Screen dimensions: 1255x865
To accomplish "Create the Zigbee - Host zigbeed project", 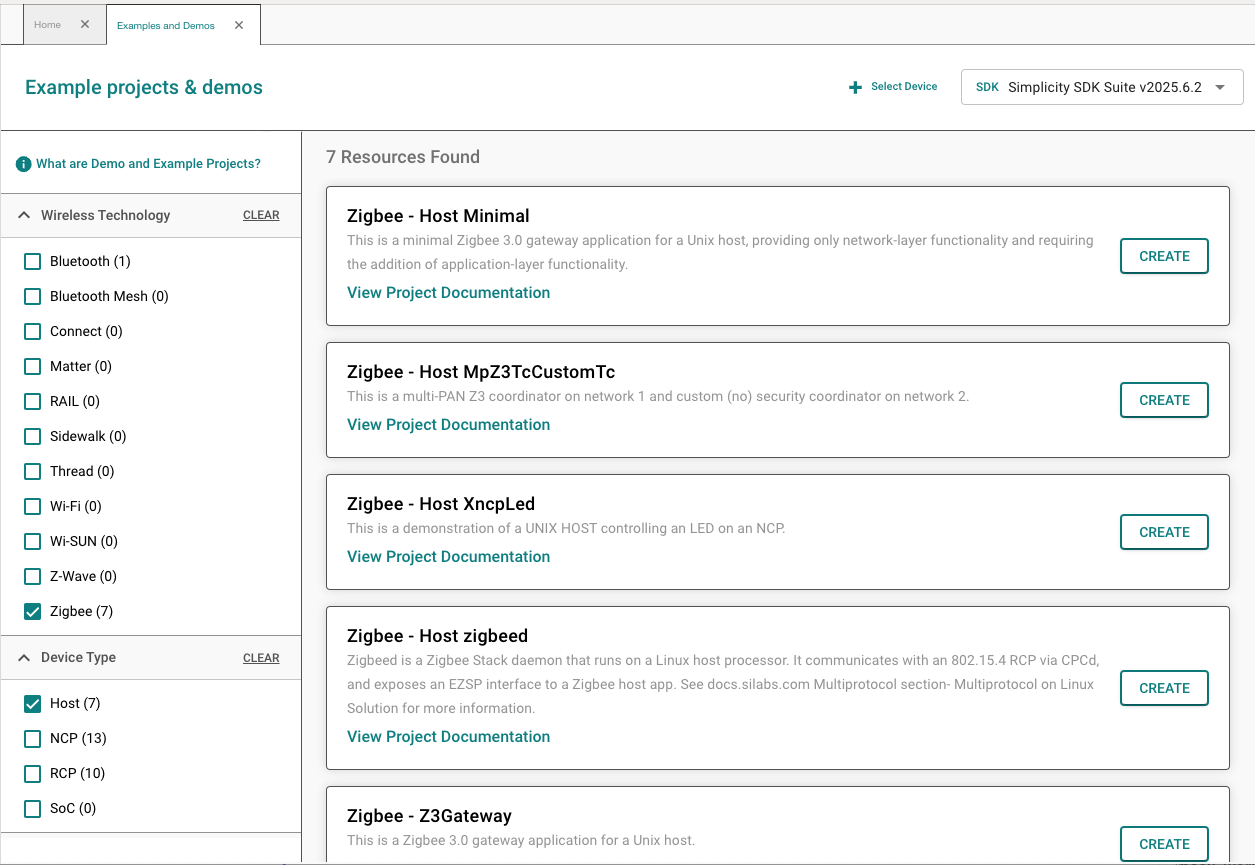I will pos(1164,688).
